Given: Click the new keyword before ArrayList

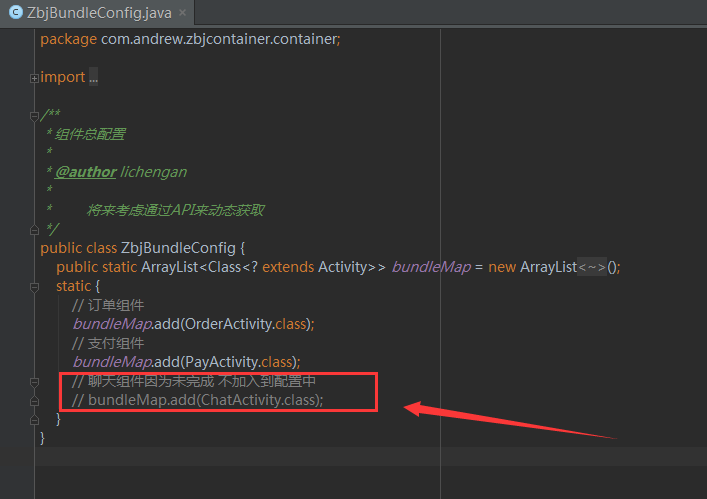Looking at the screenshot, I should pyautogui.click(x=502, y=267).
